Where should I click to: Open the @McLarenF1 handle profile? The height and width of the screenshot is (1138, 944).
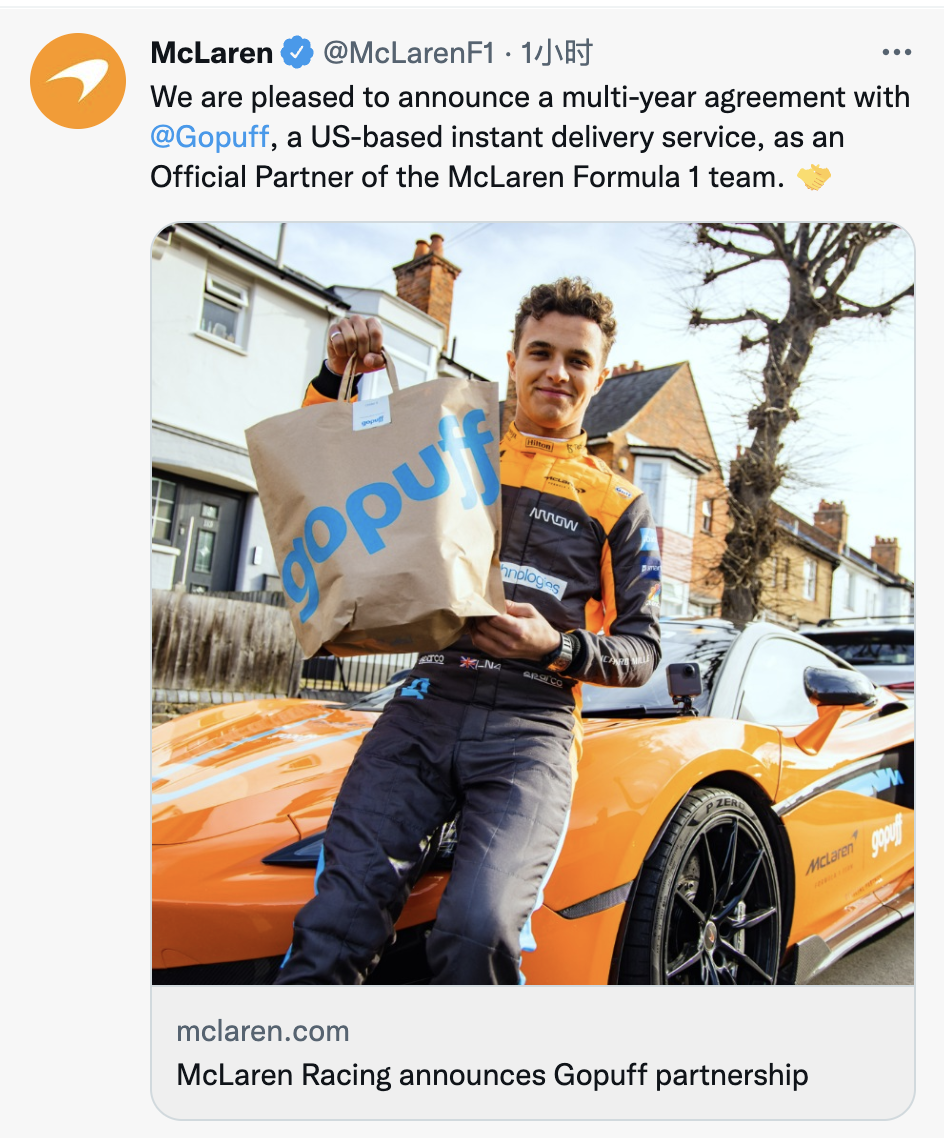[409, 53]
